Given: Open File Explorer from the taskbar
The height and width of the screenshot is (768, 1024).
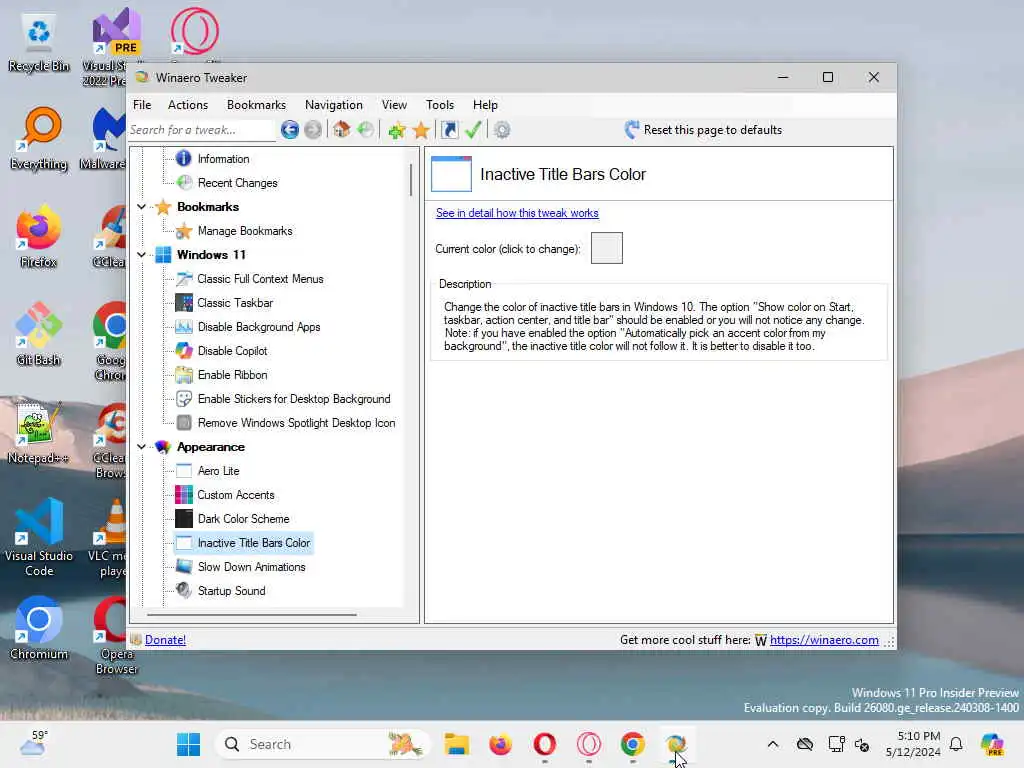Looking at the screenshot, I should 456,744.
